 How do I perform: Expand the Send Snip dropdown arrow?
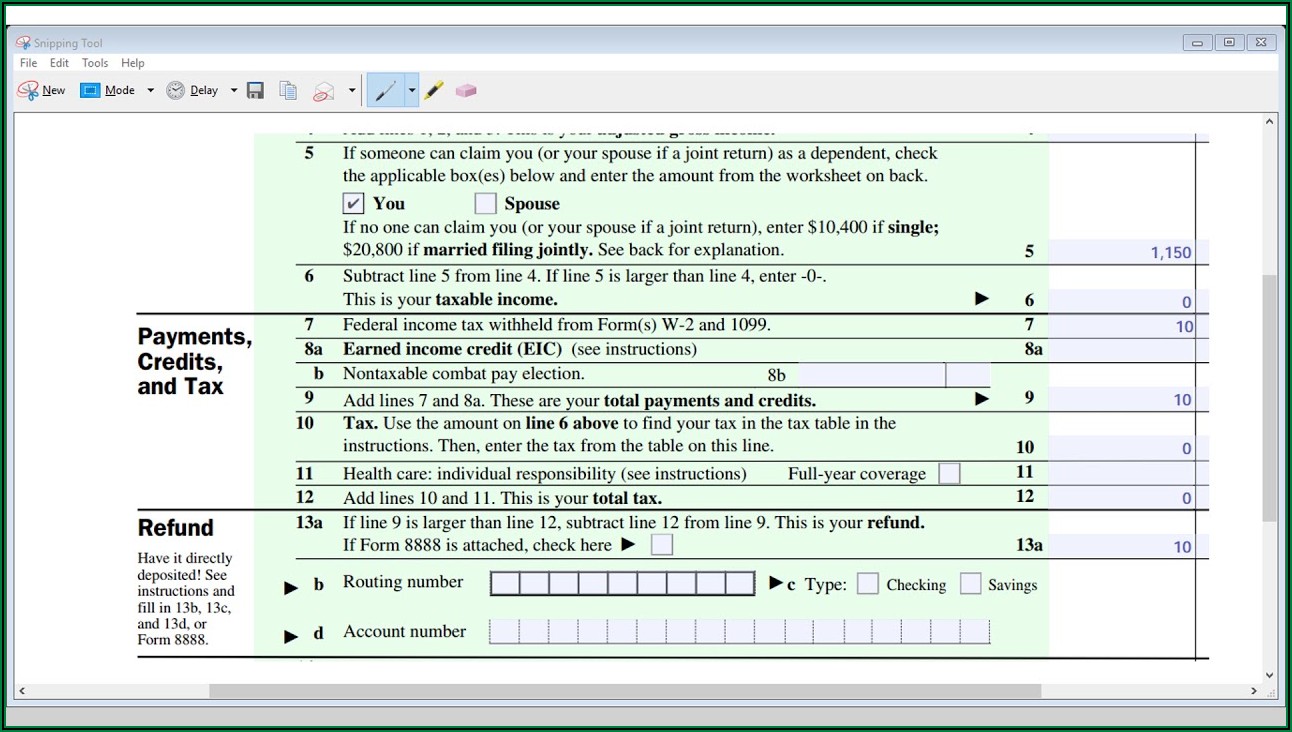(x=352, y=90)
